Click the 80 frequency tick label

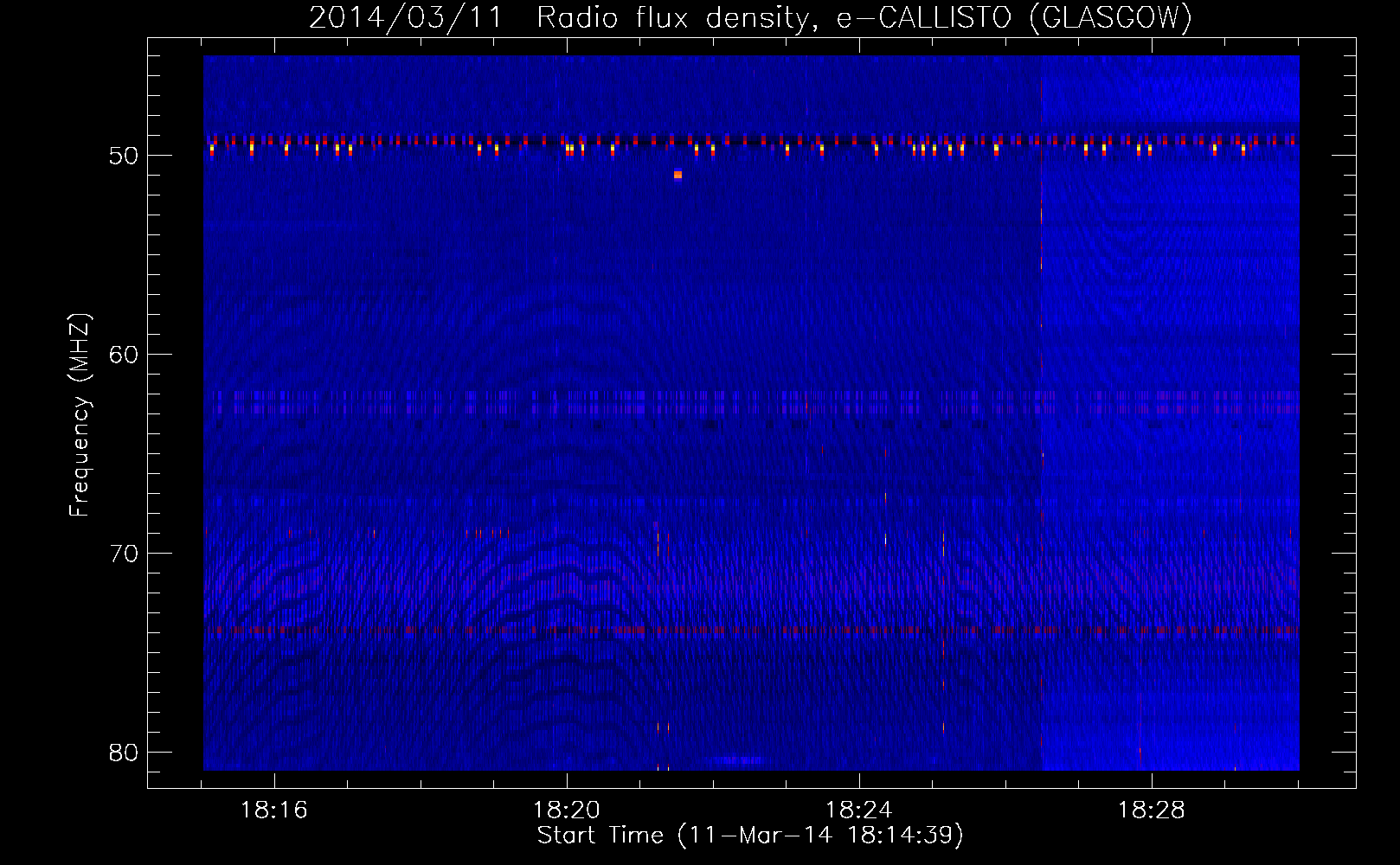tap(124, 753)
